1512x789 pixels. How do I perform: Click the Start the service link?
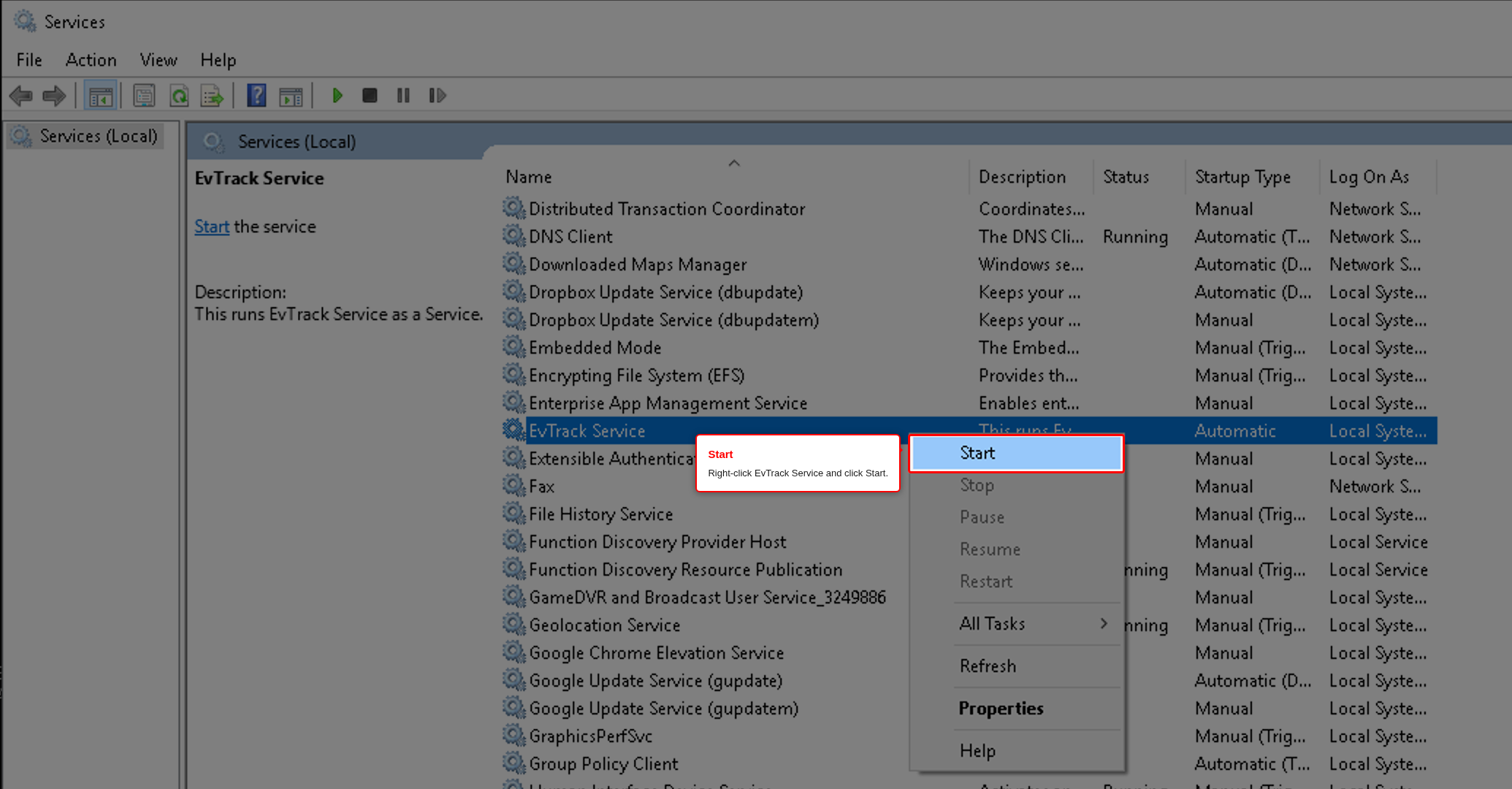click(x=212, y=226)
